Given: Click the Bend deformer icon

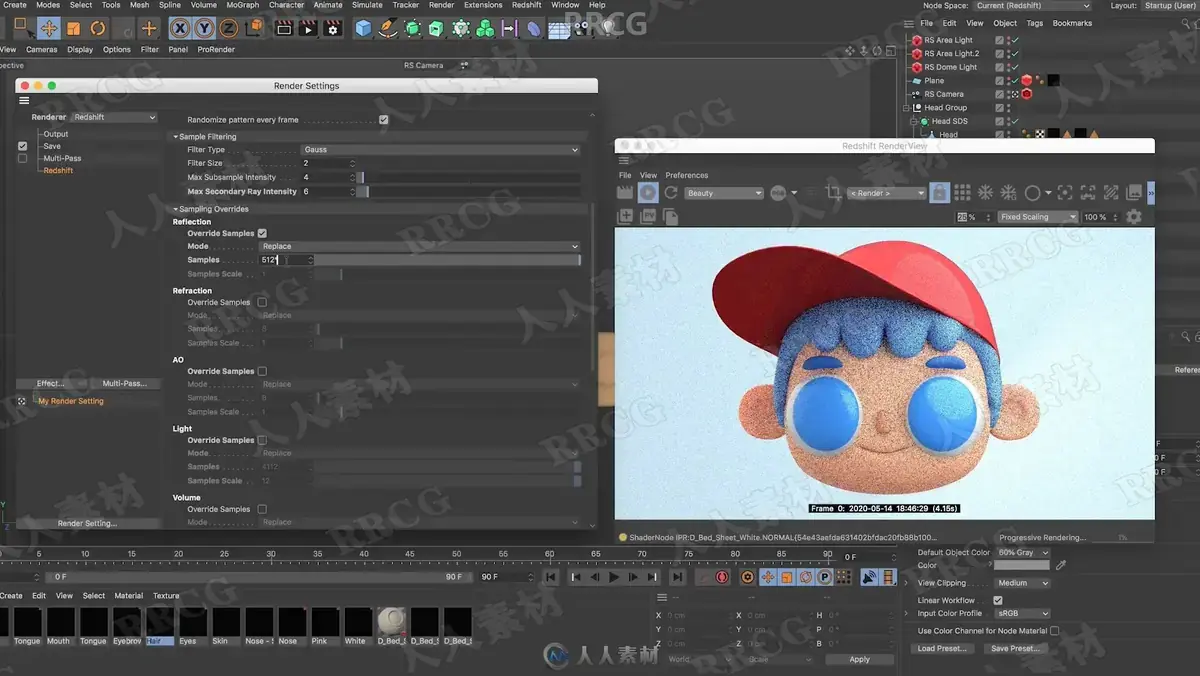Looking at the screenshot, I should (534, 28).
